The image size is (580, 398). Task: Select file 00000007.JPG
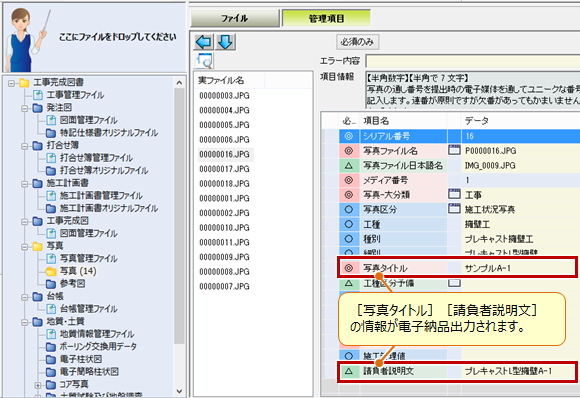pyautogui.click(x=224, y=286)
